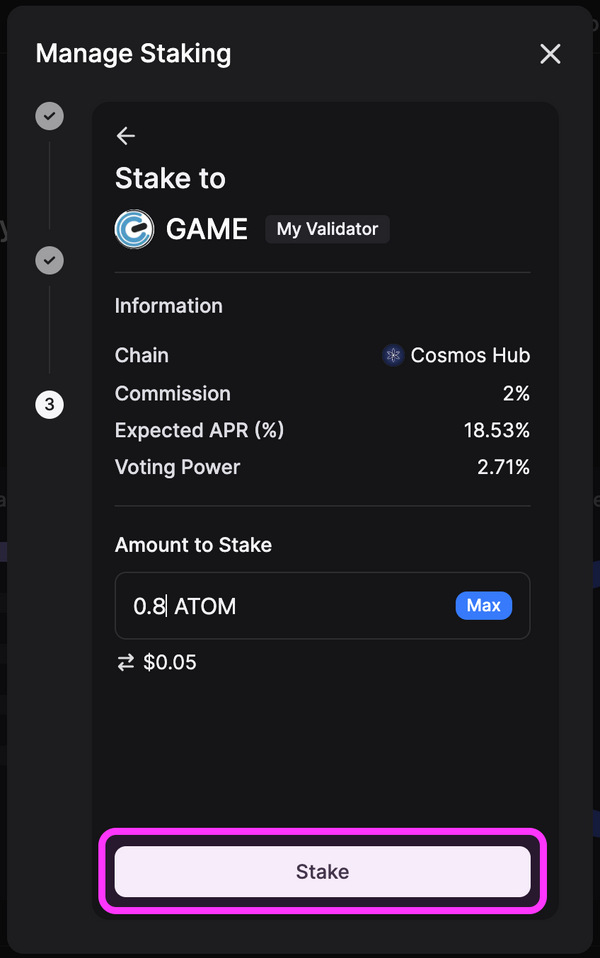
Task: Click the Information section heading
Action: pos(169,306)
